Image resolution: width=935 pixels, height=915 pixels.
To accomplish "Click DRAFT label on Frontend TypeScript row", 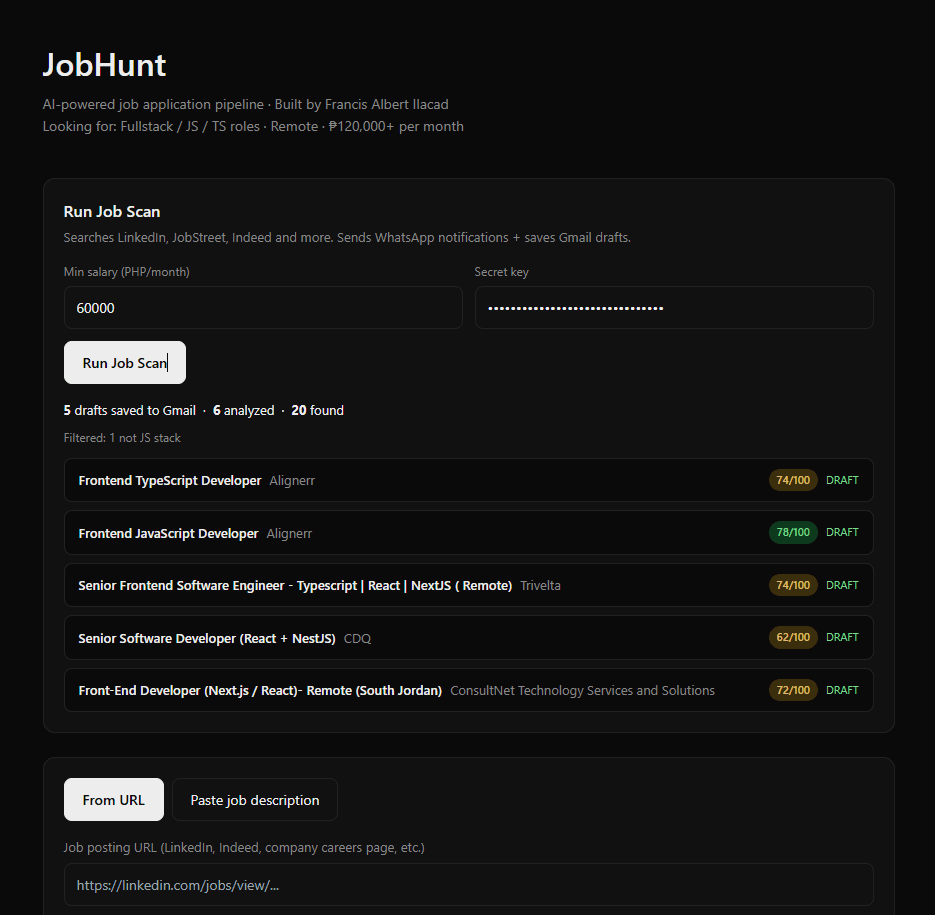I will tap(842, 480).
